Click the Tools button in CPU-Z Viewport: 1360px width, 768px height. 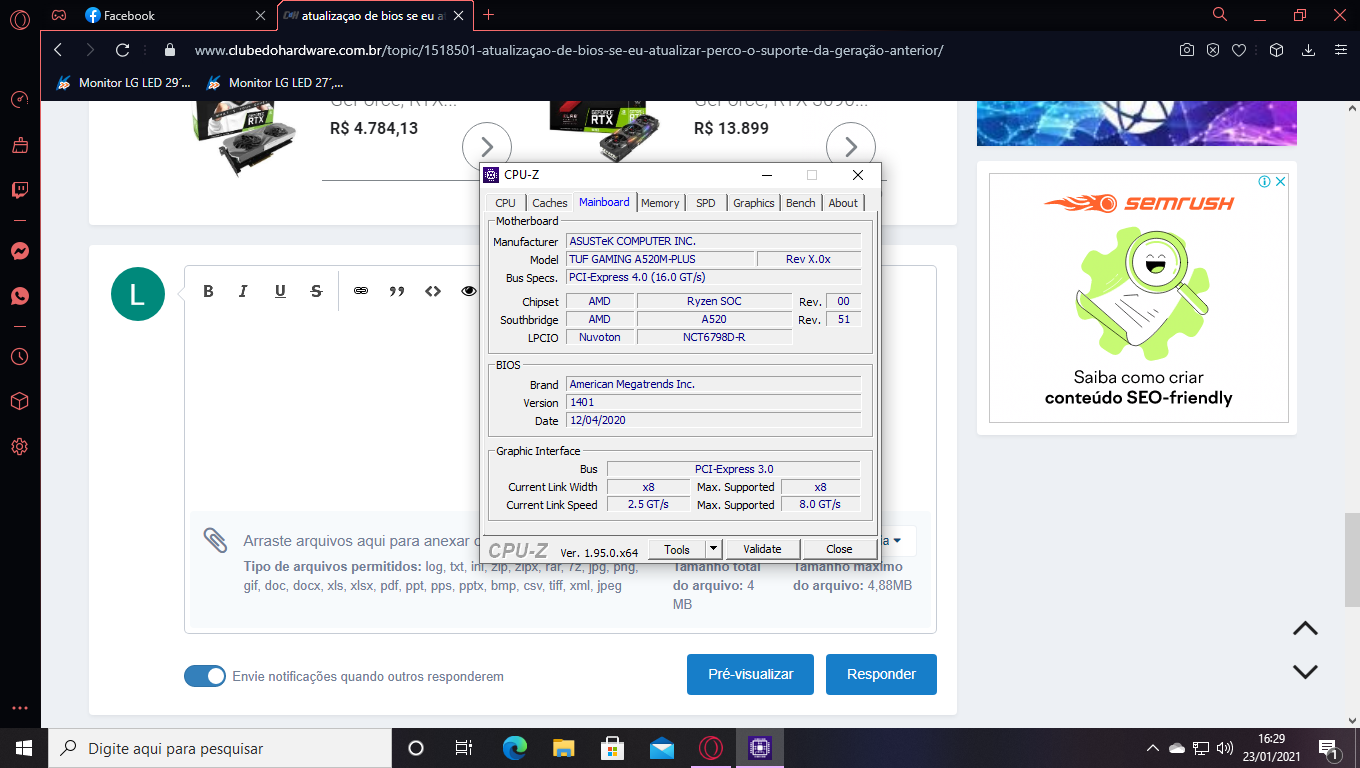coord(677,549)
